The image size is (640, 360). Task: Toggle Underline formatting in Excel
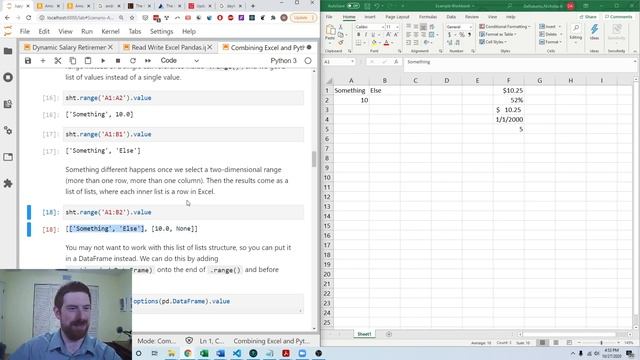373,35
